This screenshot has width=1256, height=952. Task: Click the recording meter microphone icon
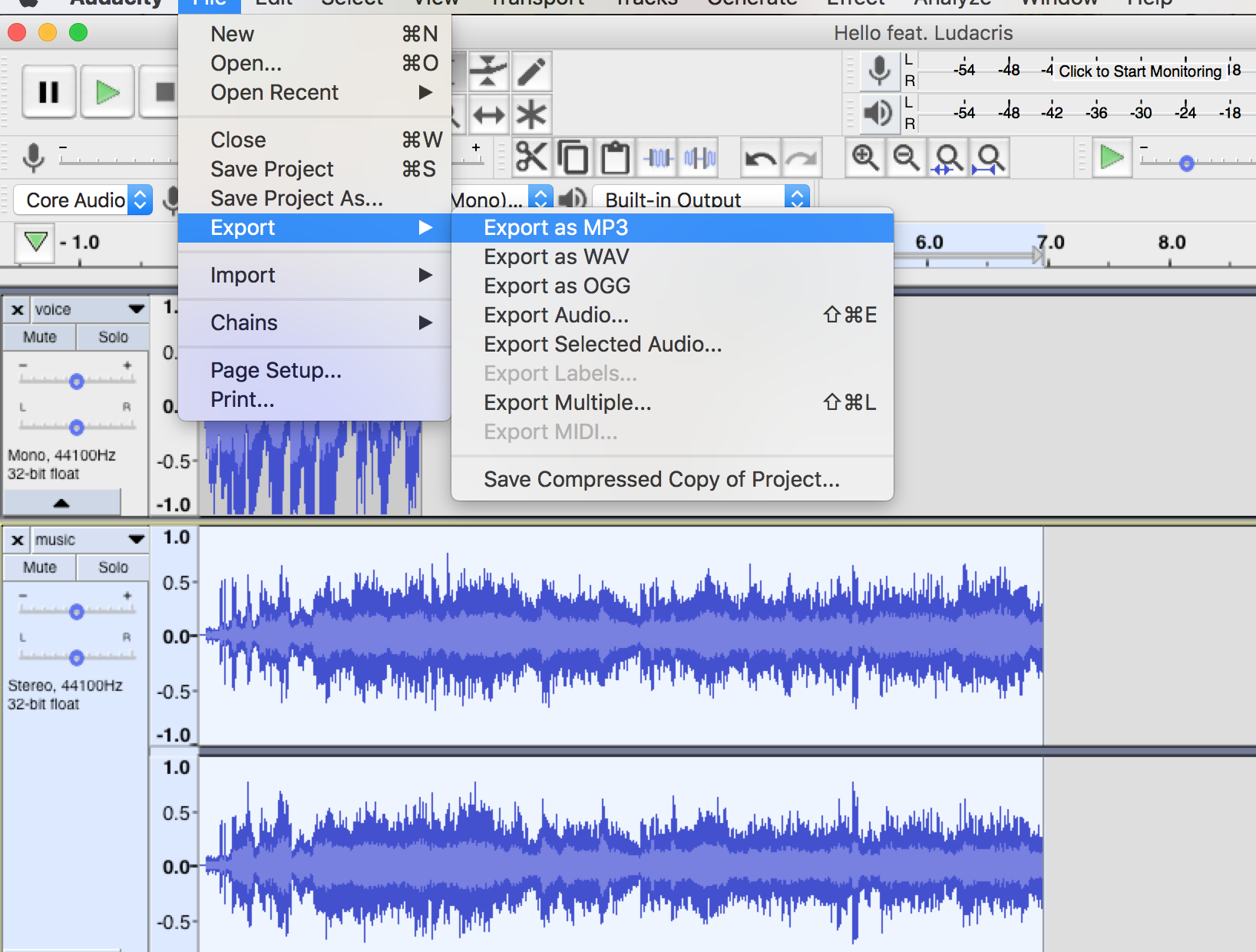(879, 71)
